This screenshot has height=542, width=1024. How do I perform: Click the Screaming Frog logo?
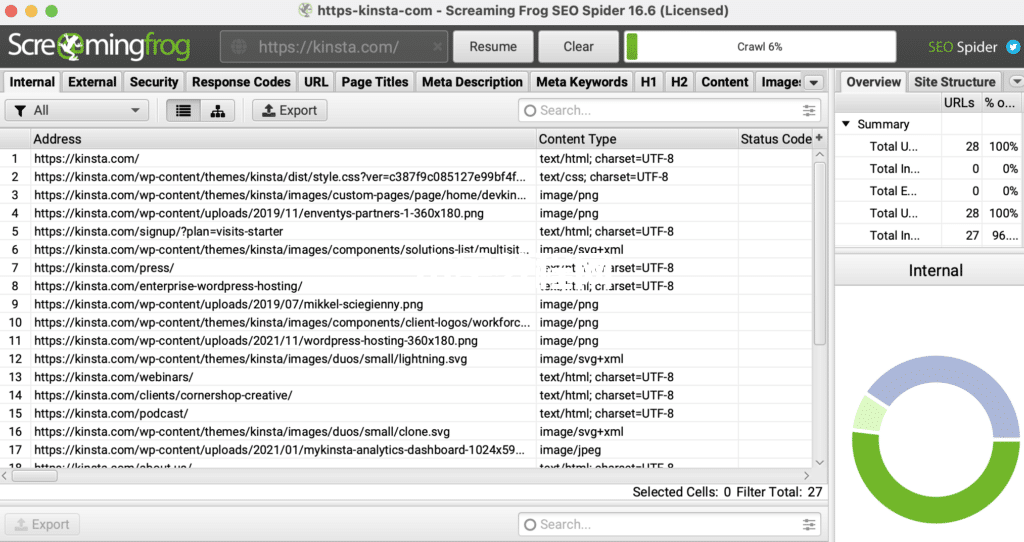tap(99, 46)
